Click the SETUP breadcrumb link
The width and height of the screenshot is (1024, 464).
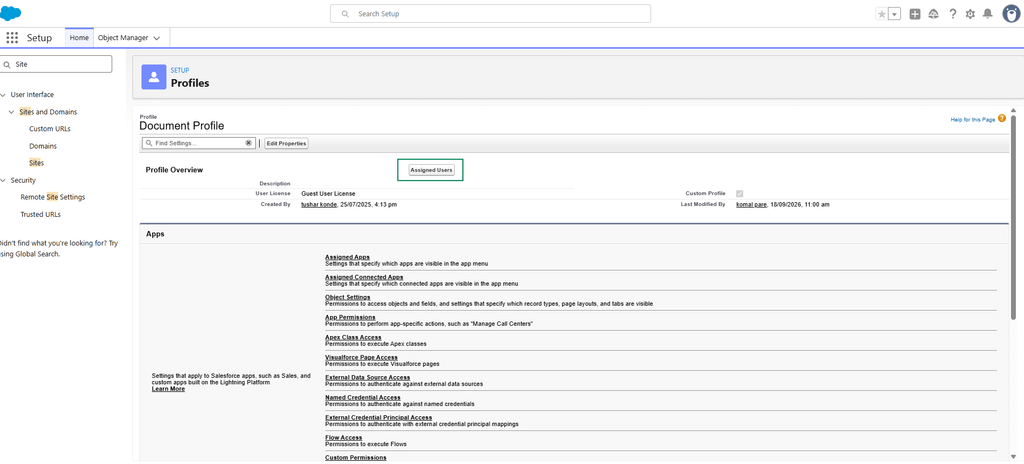(180, 70)
